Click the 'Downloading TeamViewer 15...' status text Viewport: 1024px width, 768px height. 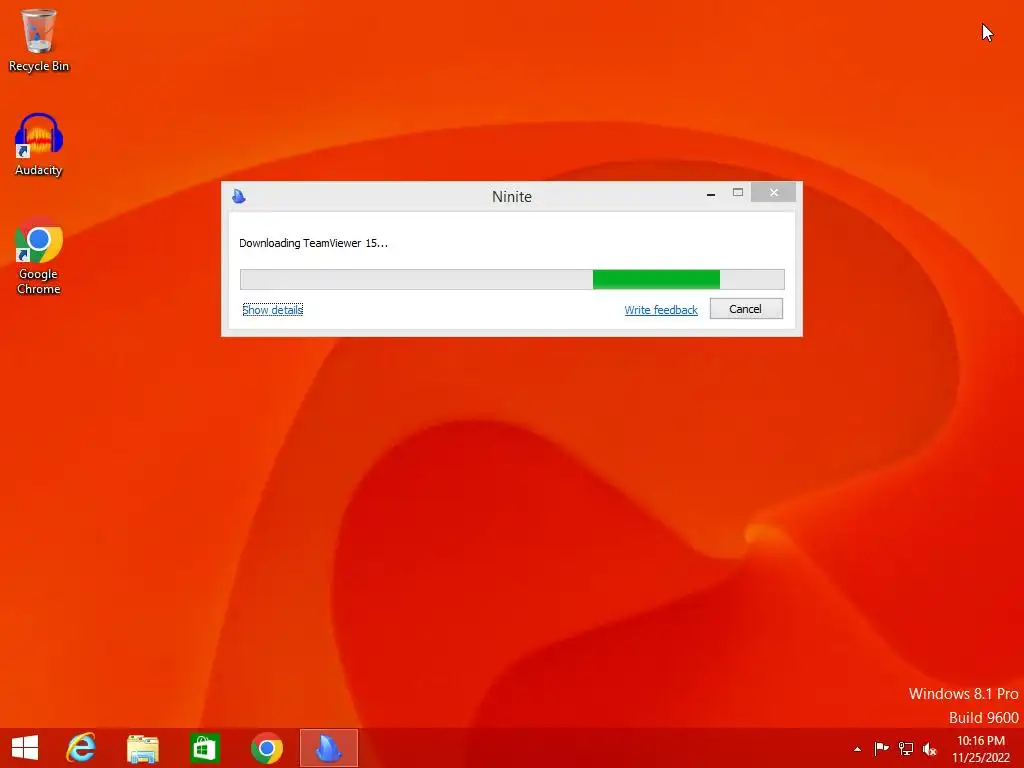(313, 243)
